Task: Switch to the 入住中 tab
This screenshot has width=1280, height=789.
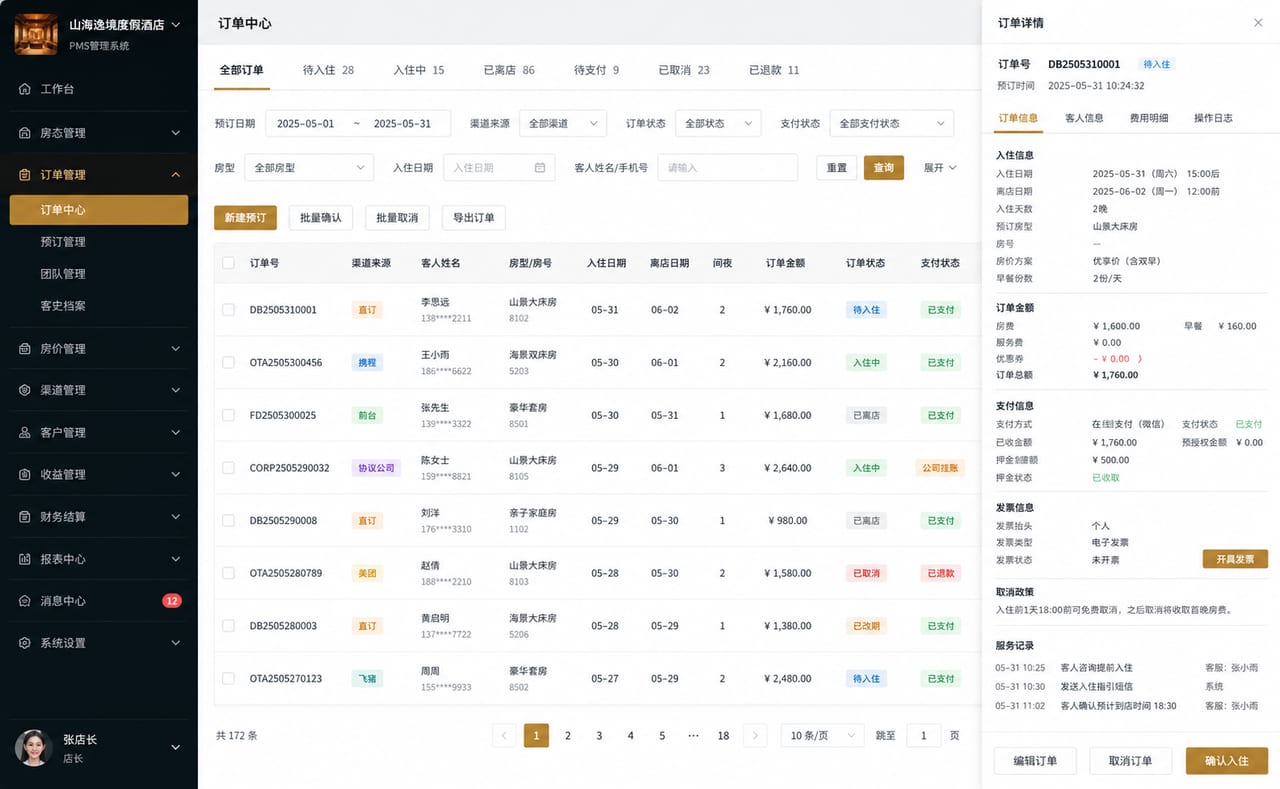Action: click(x=419, y=70)
